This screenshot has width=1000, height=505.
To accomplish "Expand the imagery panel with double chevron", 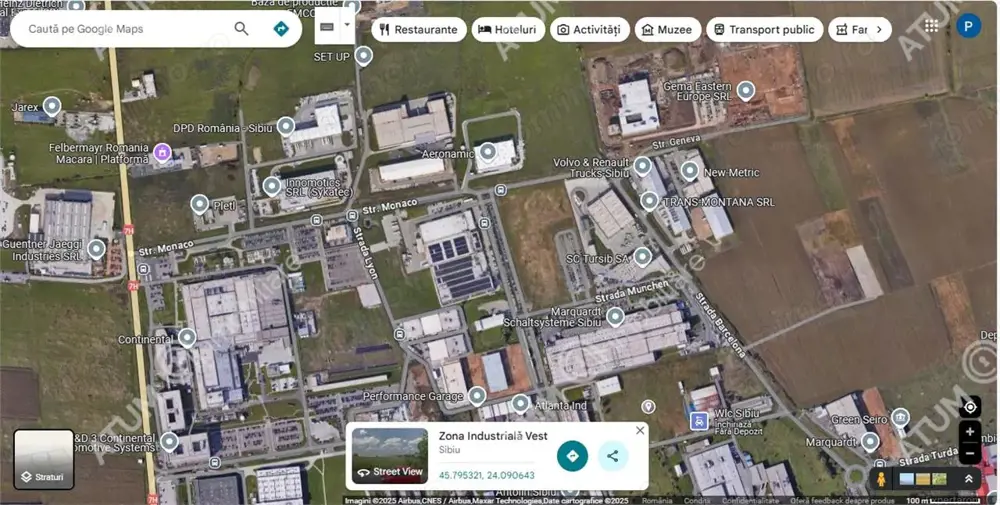I will (x=969, y=479).
